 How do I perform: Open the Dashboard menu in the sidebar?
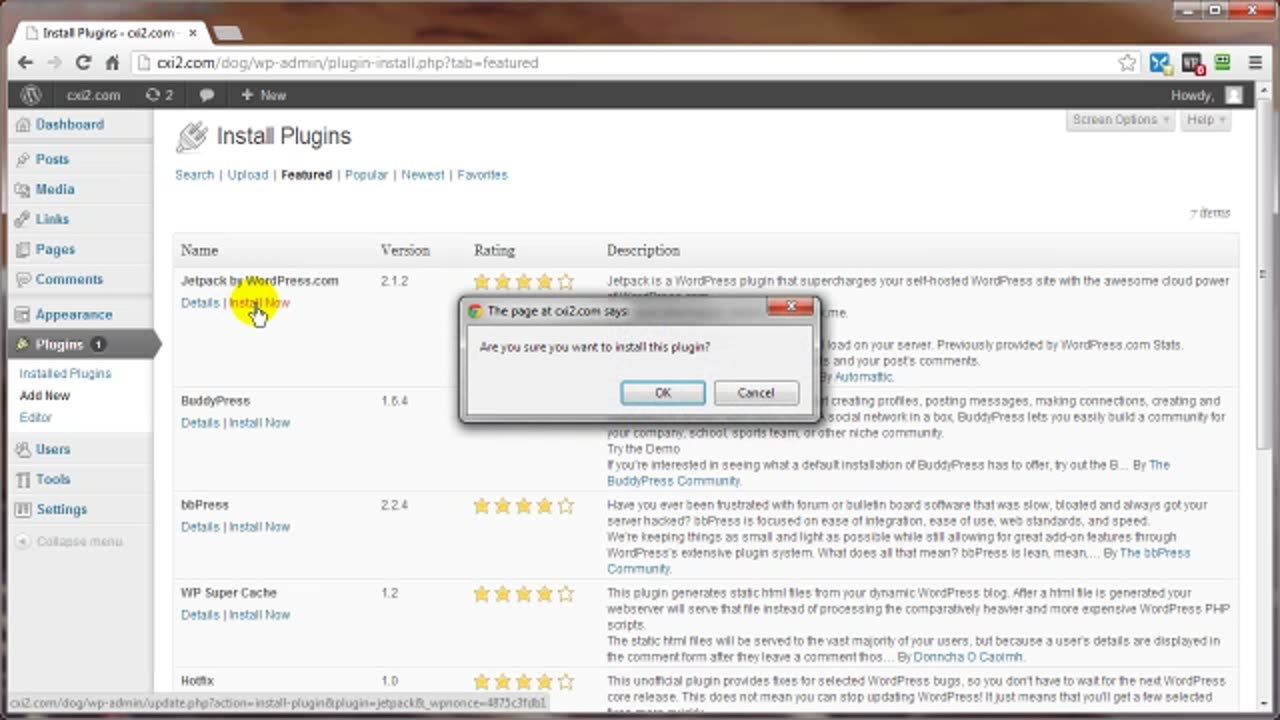(69, 125)
